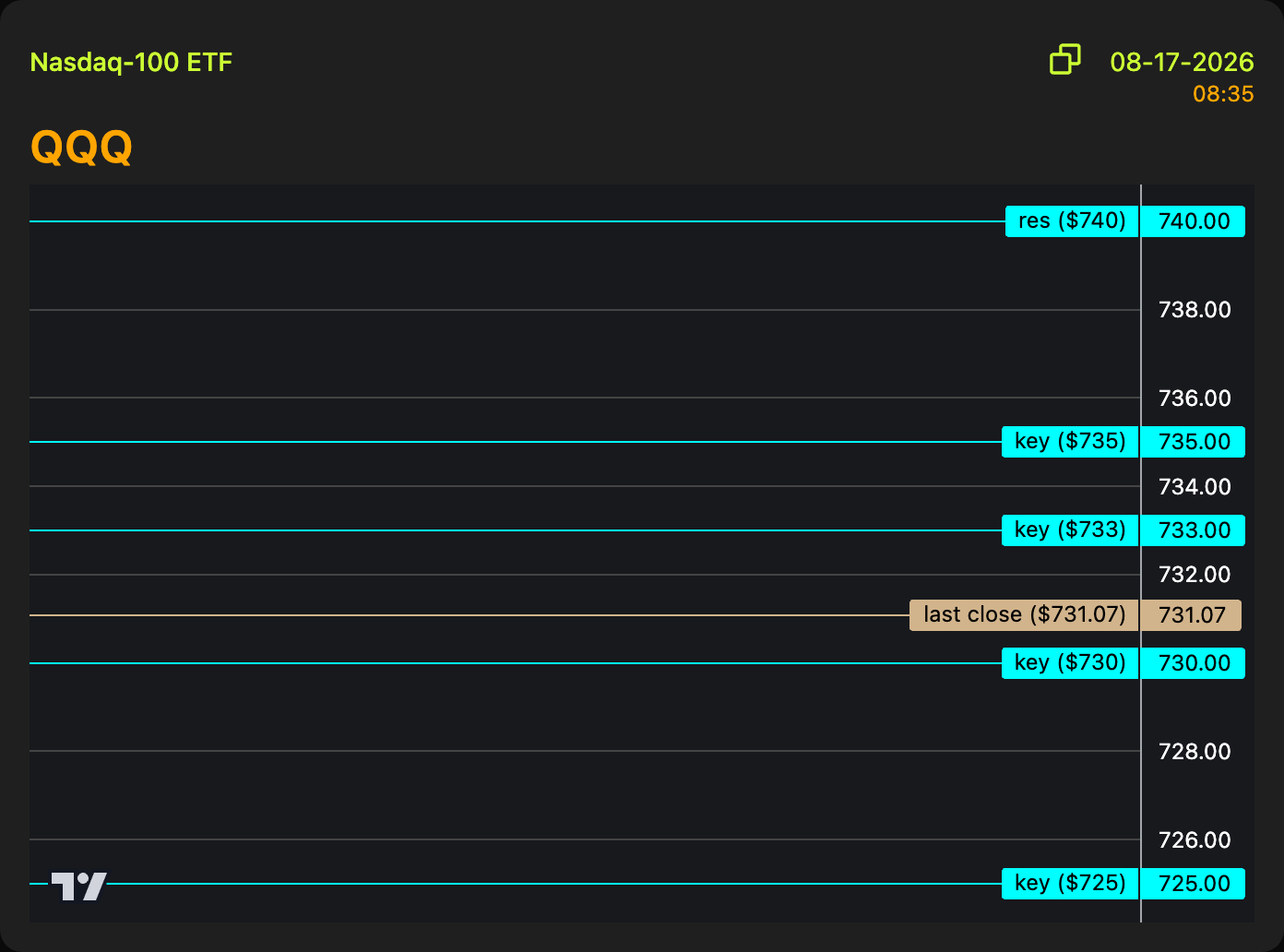
Task: Select the res ($740) line label
Action: (1072, 221)
